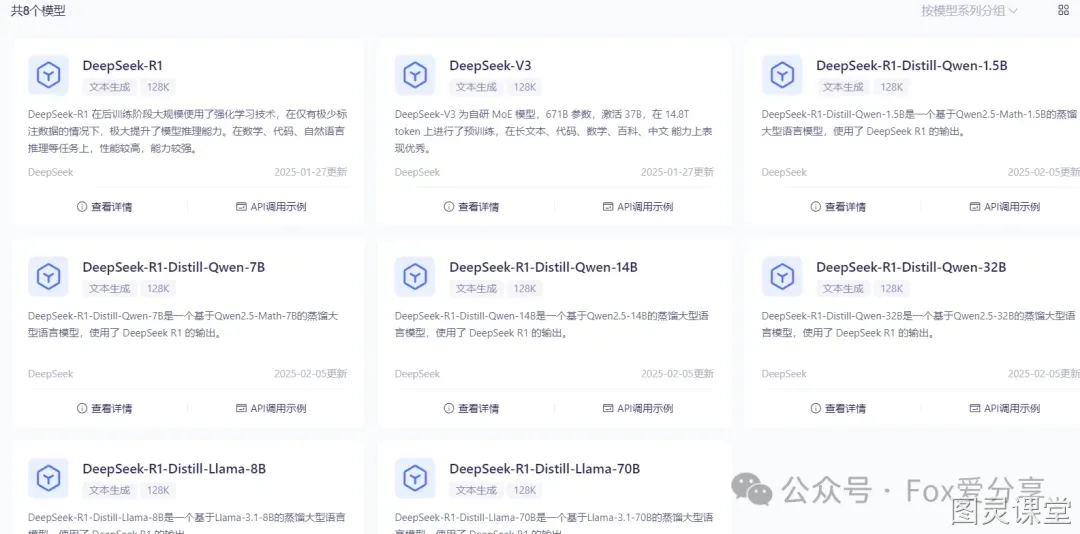Click the DeepSeek-R1-Distill-Qwen-7B logo icon
1080x534 pixels.
tap(48, 276)
